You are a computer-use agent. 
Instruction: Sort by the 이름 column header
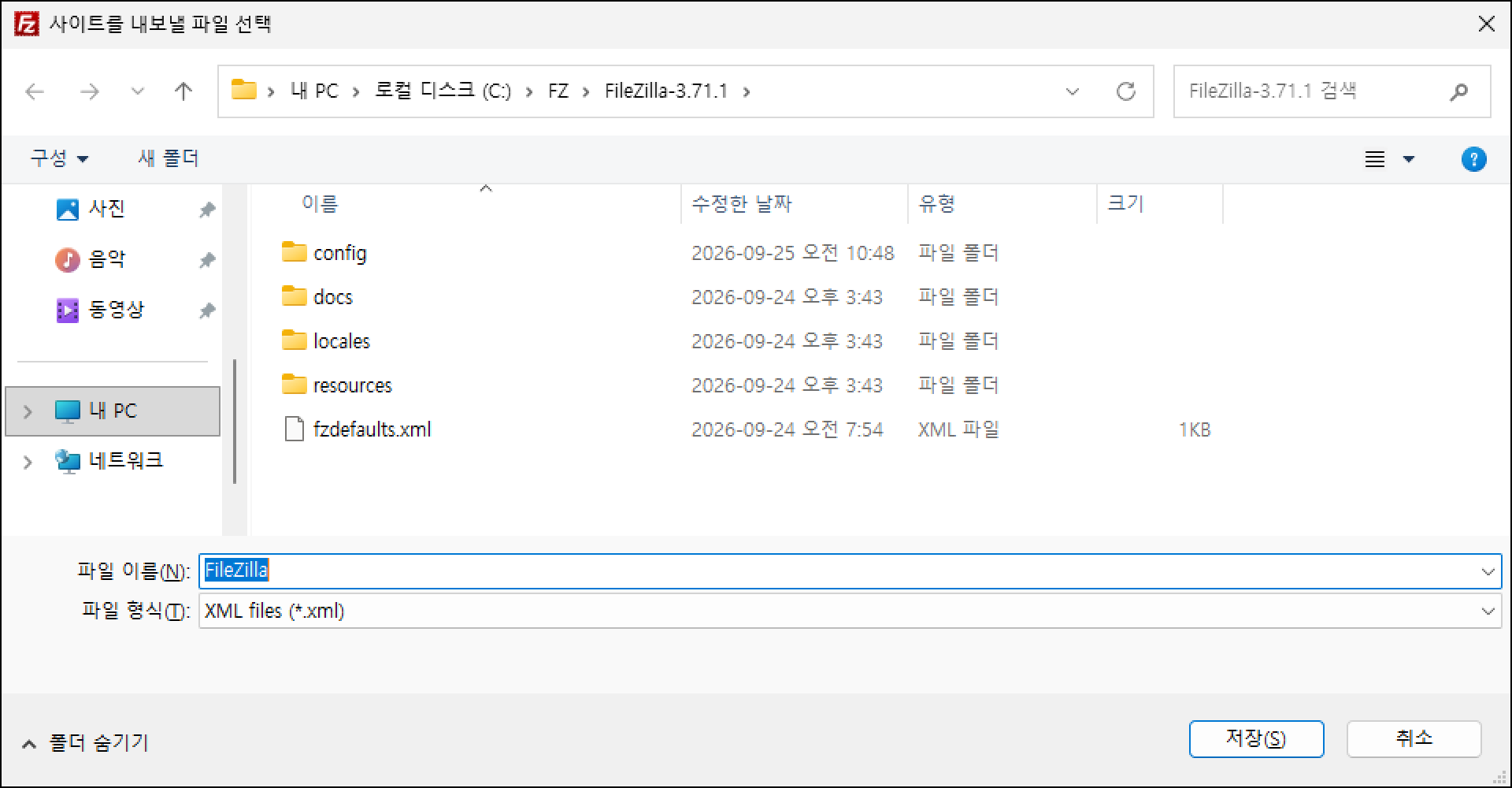320,204
